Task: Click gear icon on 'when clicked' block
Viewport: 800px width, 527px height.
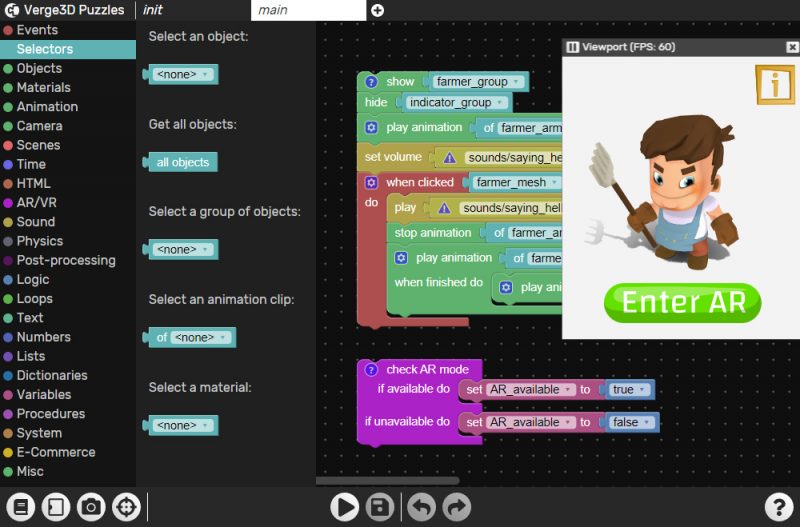Action: coord(371,183)
